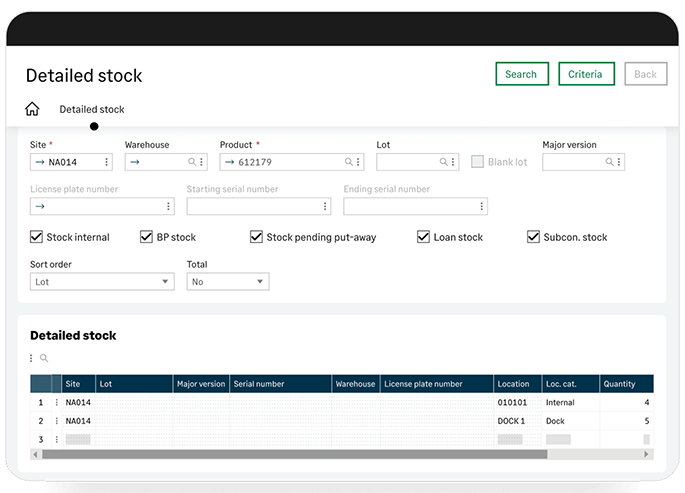Uncheck Stock pending put-away checkbox

(x=256, y=237)
